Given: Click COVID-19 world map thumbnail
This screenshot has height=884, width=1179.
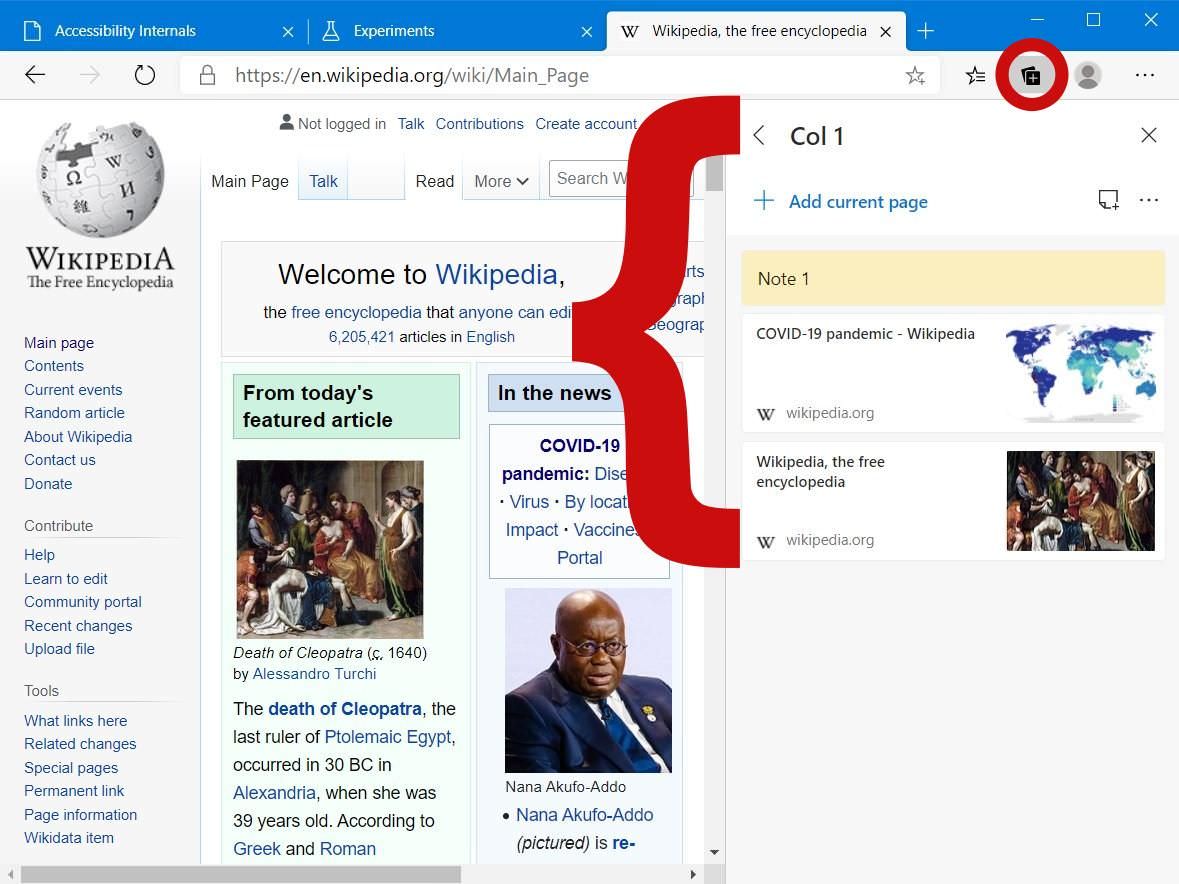Looking at the screenshot, I should [1080, 374].
